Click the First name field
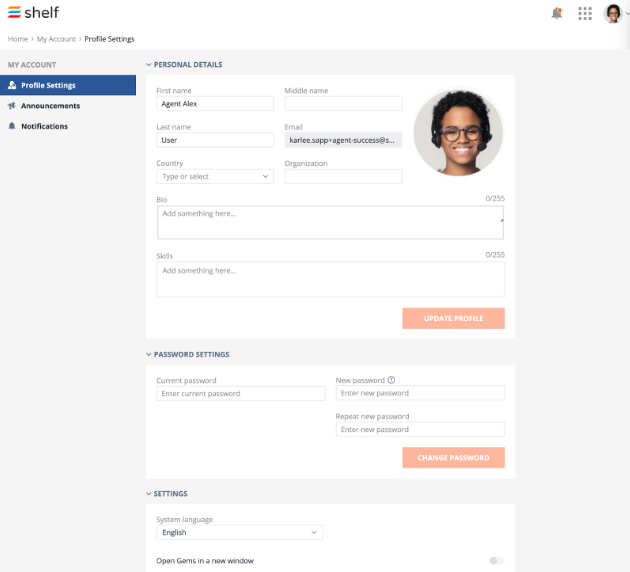The height and width of the screenshot is (572, 630). point(215,104)
